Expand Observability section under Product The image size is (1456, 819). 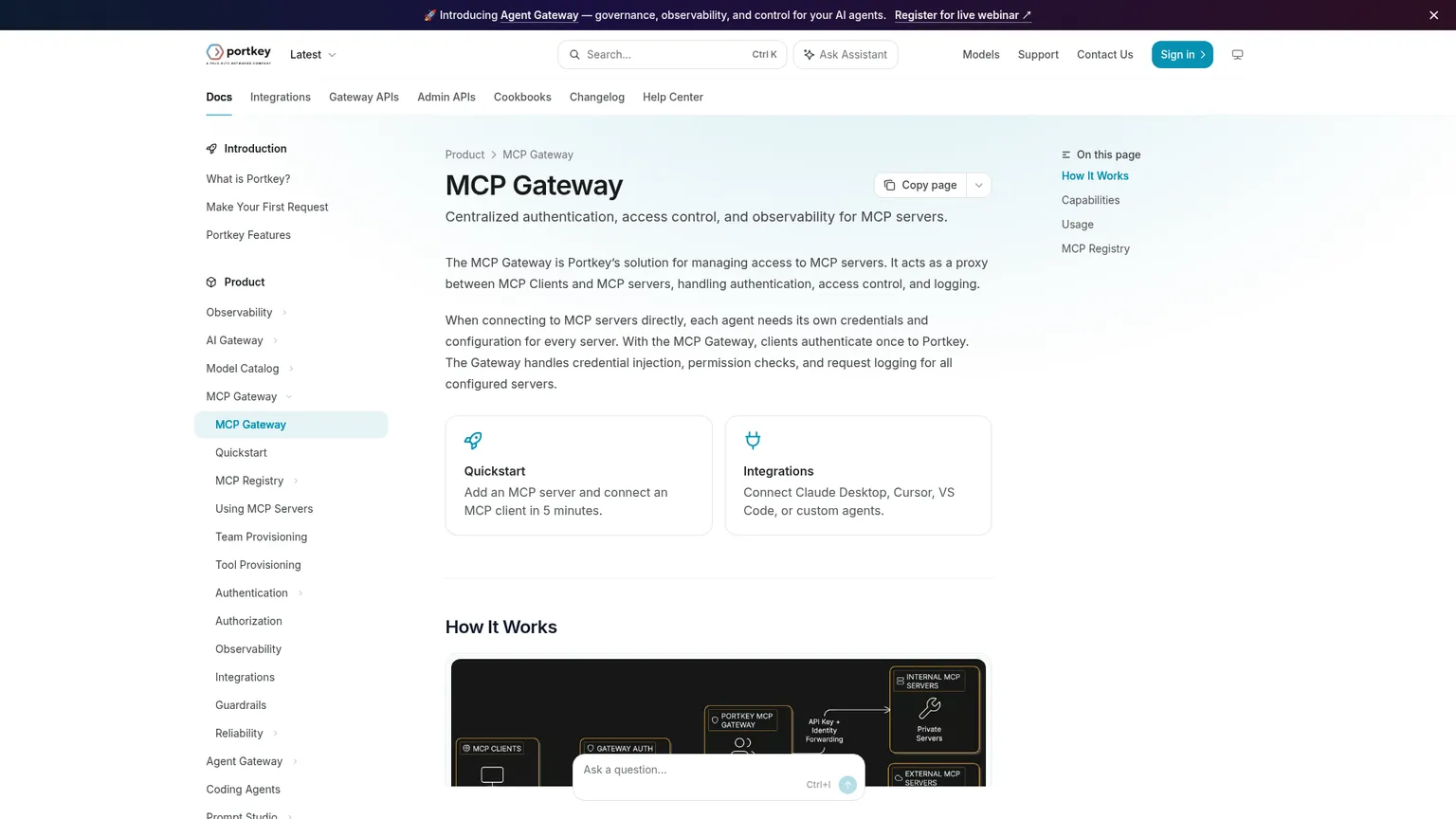[284, 313]
